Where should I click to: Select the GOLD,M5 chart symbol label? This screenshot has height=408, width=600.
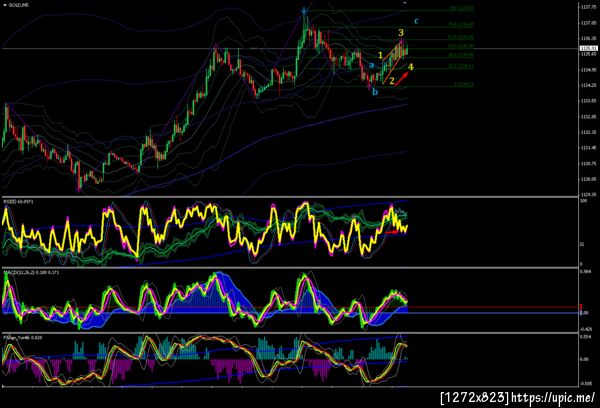pyautogui.click(x=18, y=5)
